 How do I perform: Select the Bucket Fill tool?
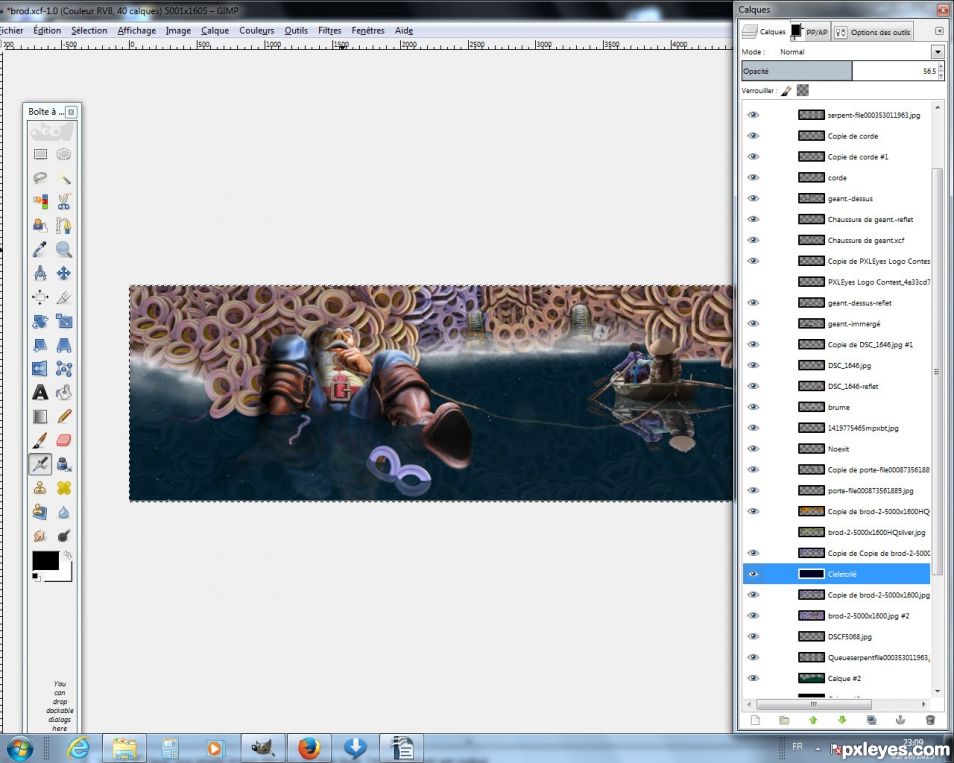tap(64, 392)
